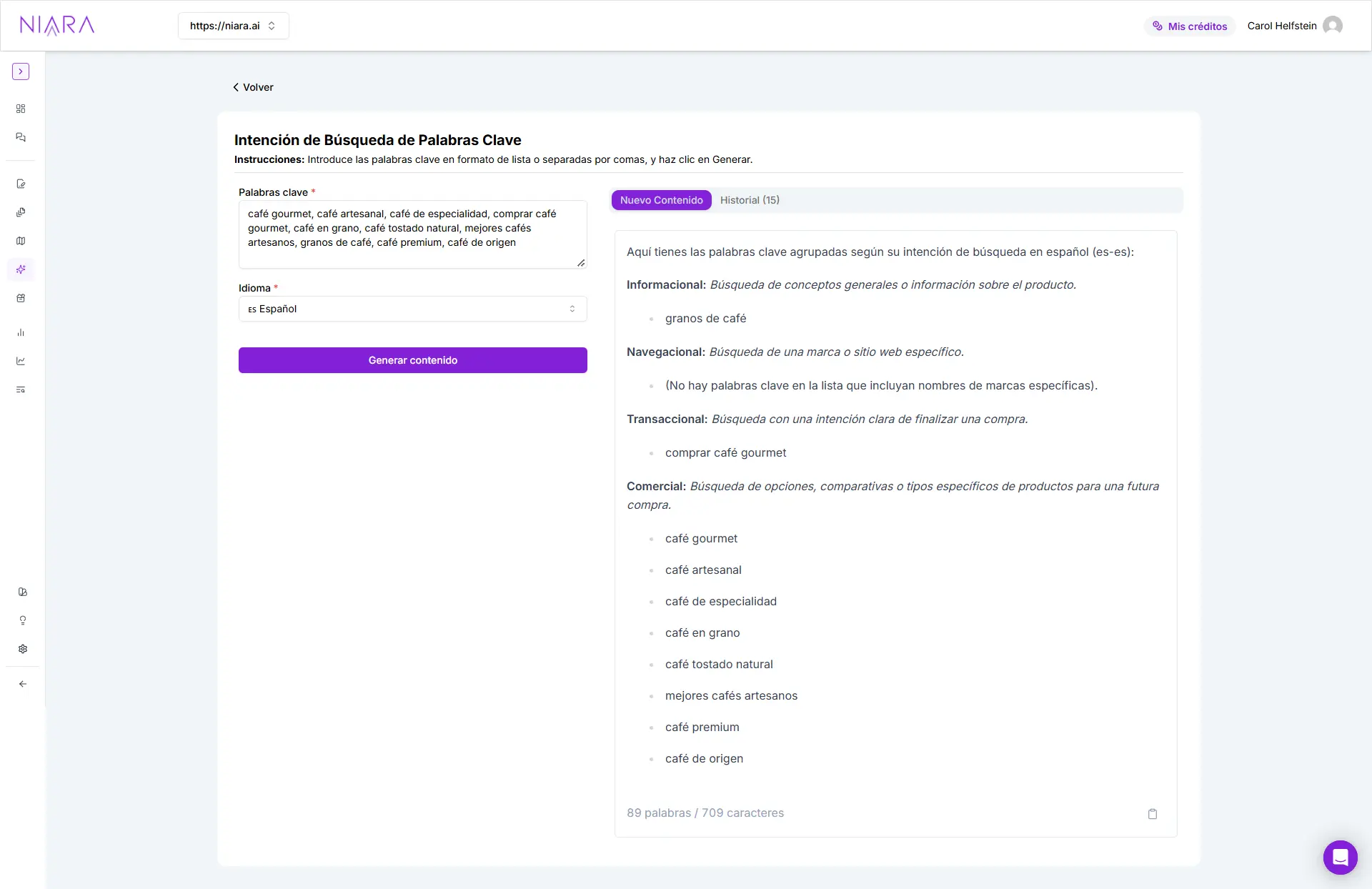Open the bar chart icon in sidebar
The height and width of the screenshot is (889, 1372).
21,332
